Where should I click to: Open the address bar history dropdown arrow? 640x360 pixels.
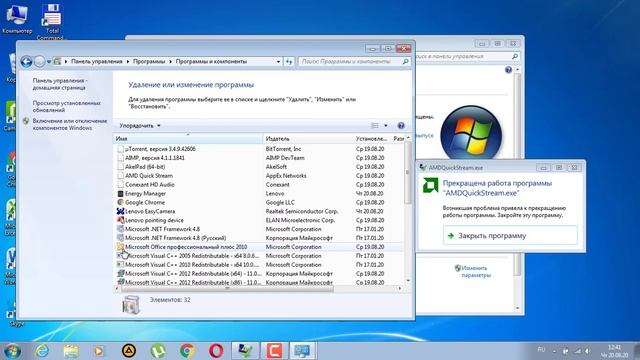tap(278, 62)
